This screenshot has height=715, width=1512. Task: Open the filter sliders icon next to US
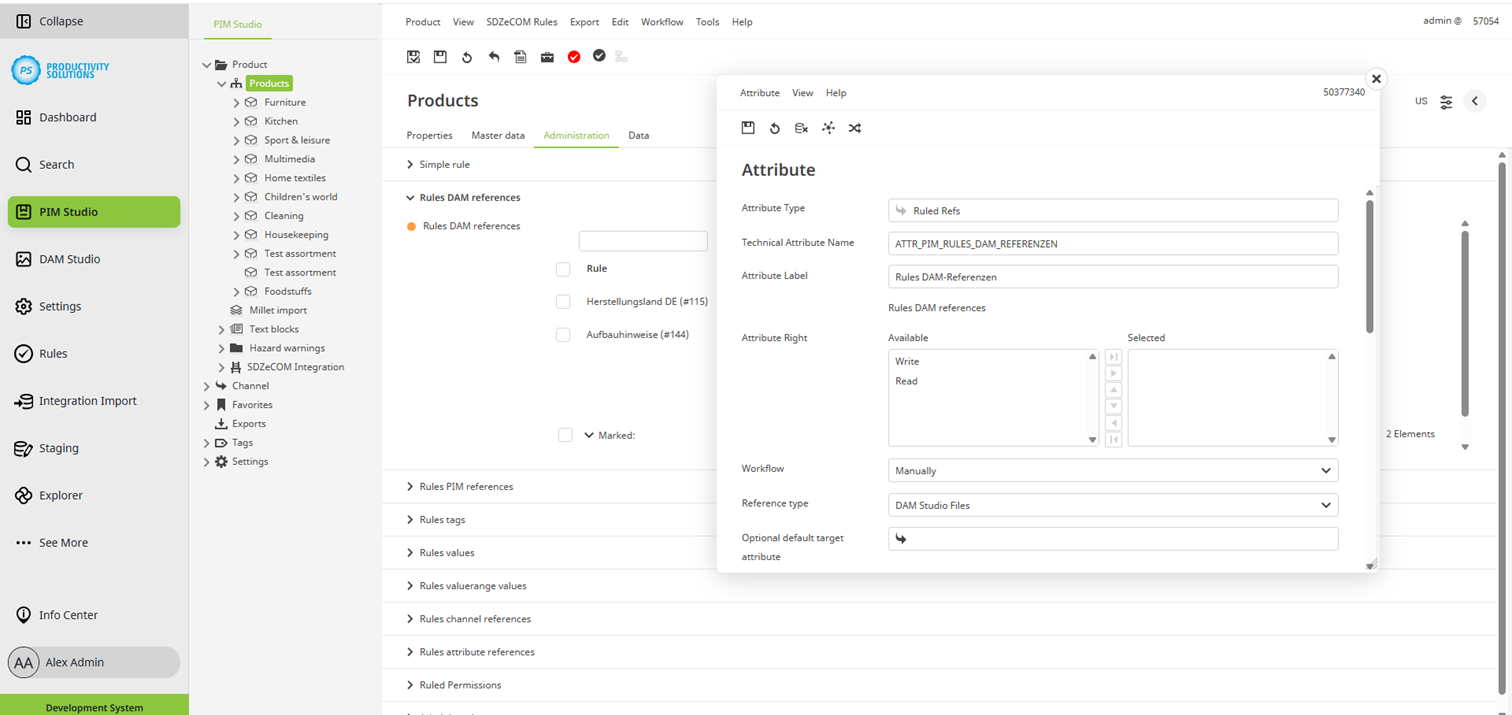[x=1446, y=102]
